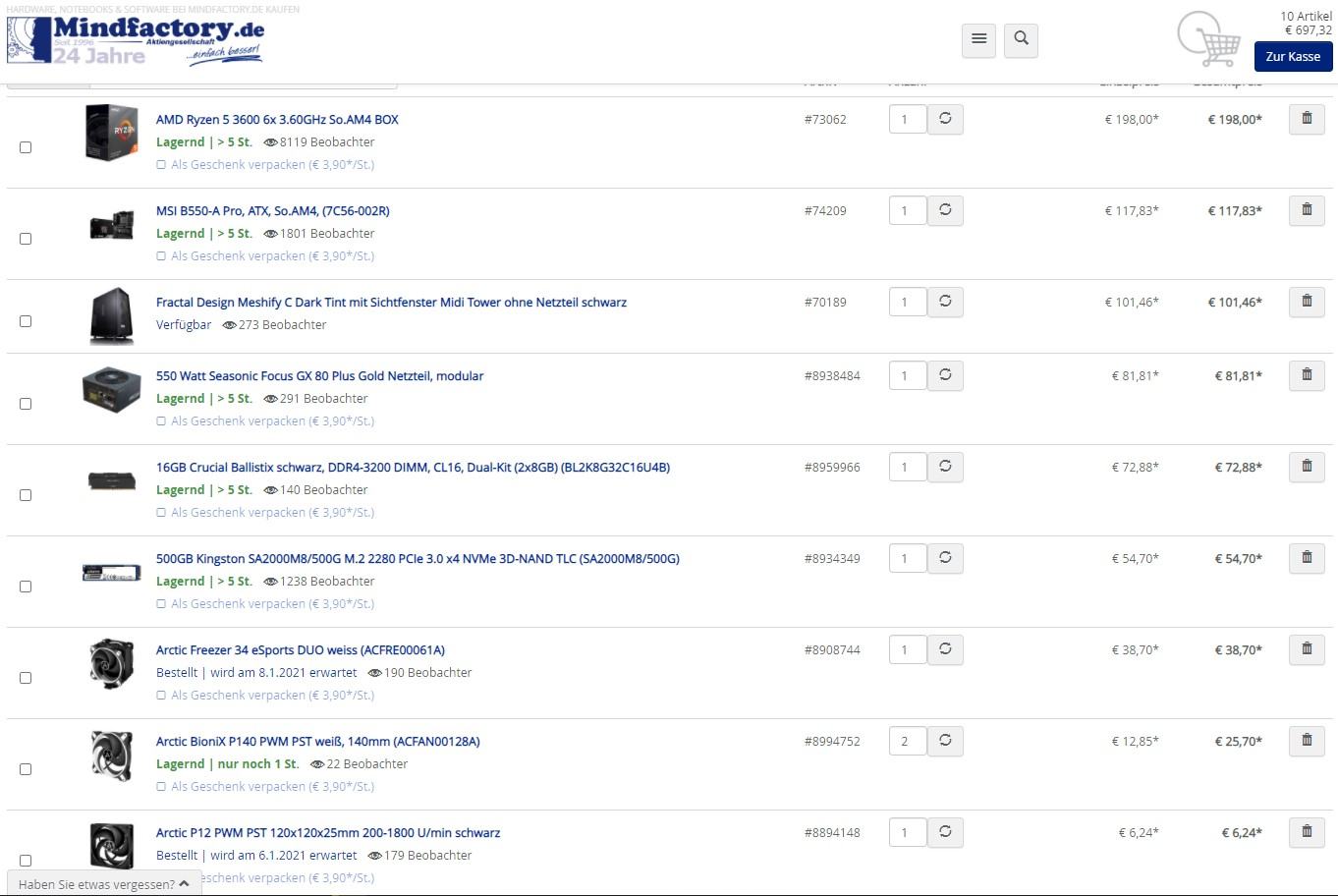Refresh quantity for Fractal Design Meshify C

click(x=945, y=303)
